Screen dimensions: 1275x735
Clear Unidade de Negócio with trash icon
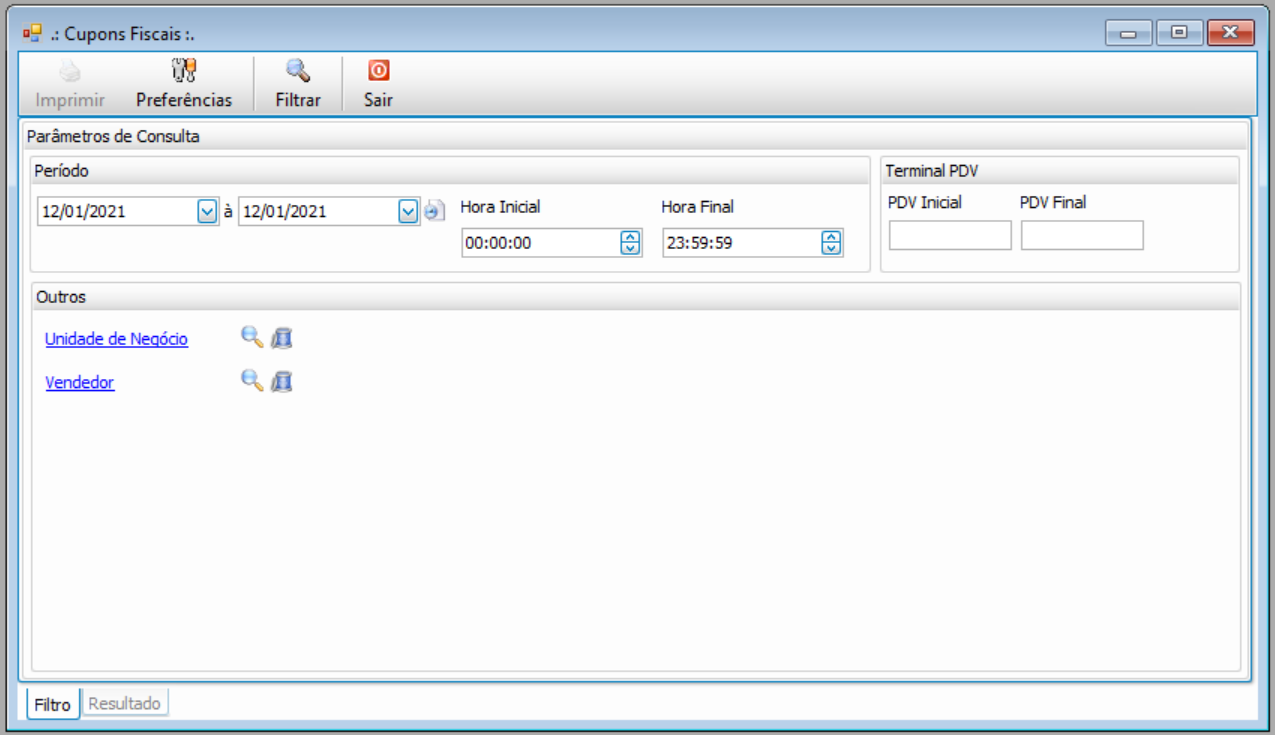click(282, 338)
